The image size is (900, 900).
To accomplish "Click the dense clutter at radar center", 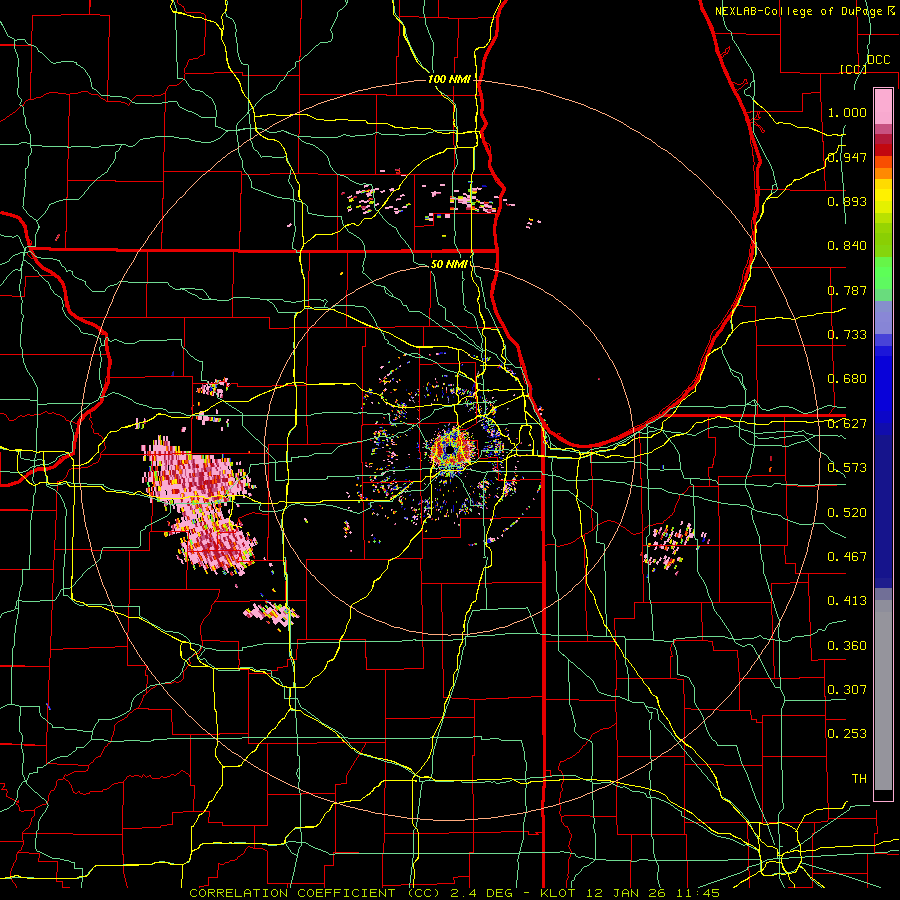I will pos(453,449).
